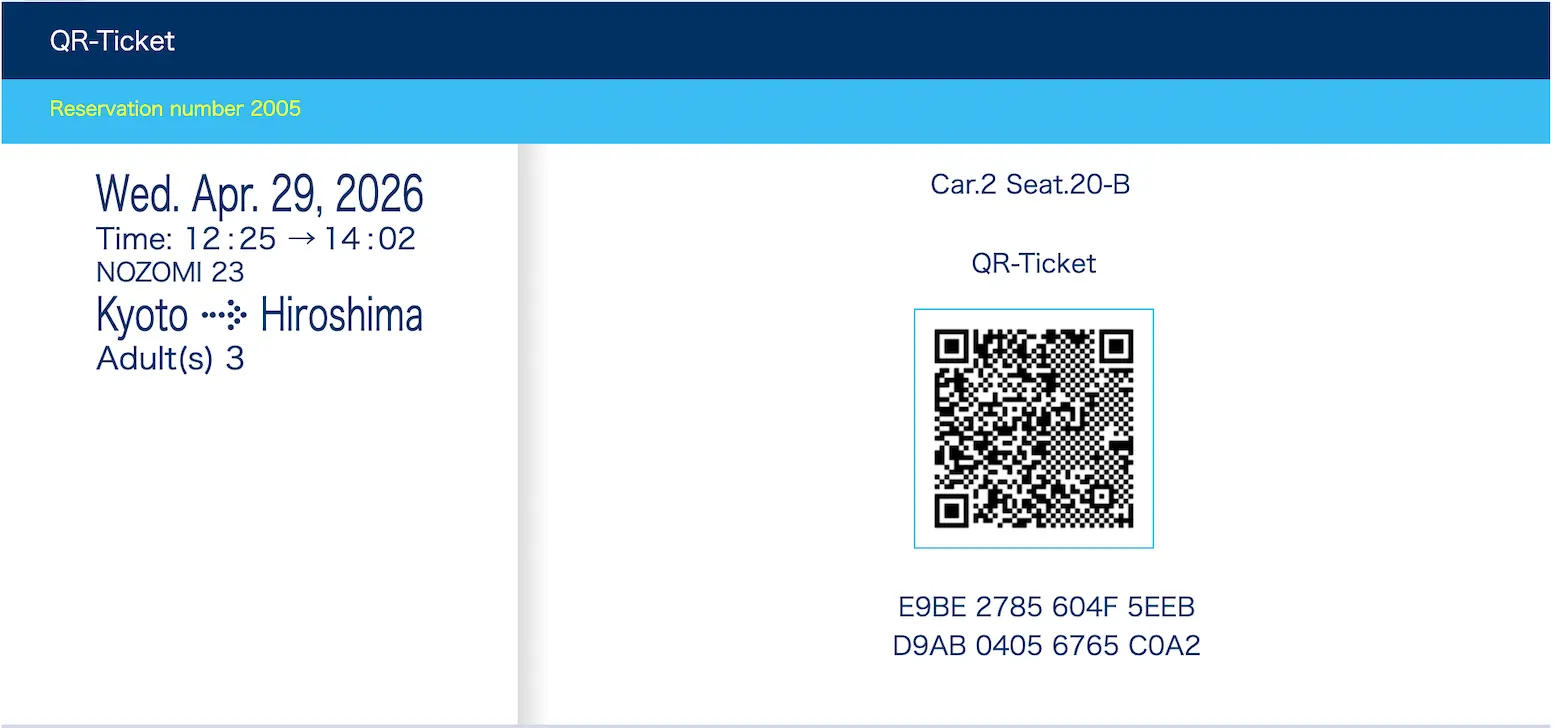1560x728 pixels.
Task: Click the Hiroshima destination station
Action: point(341,316)
